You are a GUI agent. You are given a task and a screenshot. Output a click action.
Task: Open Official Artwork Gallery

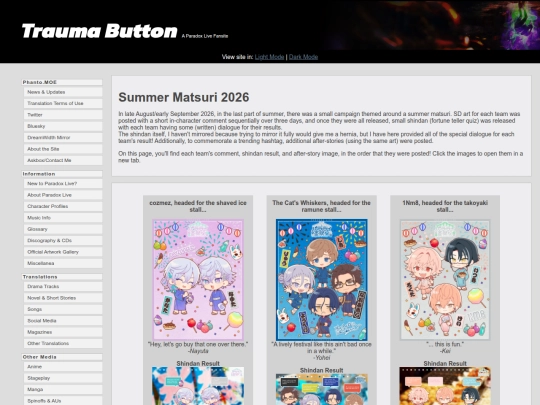point(63,252)
